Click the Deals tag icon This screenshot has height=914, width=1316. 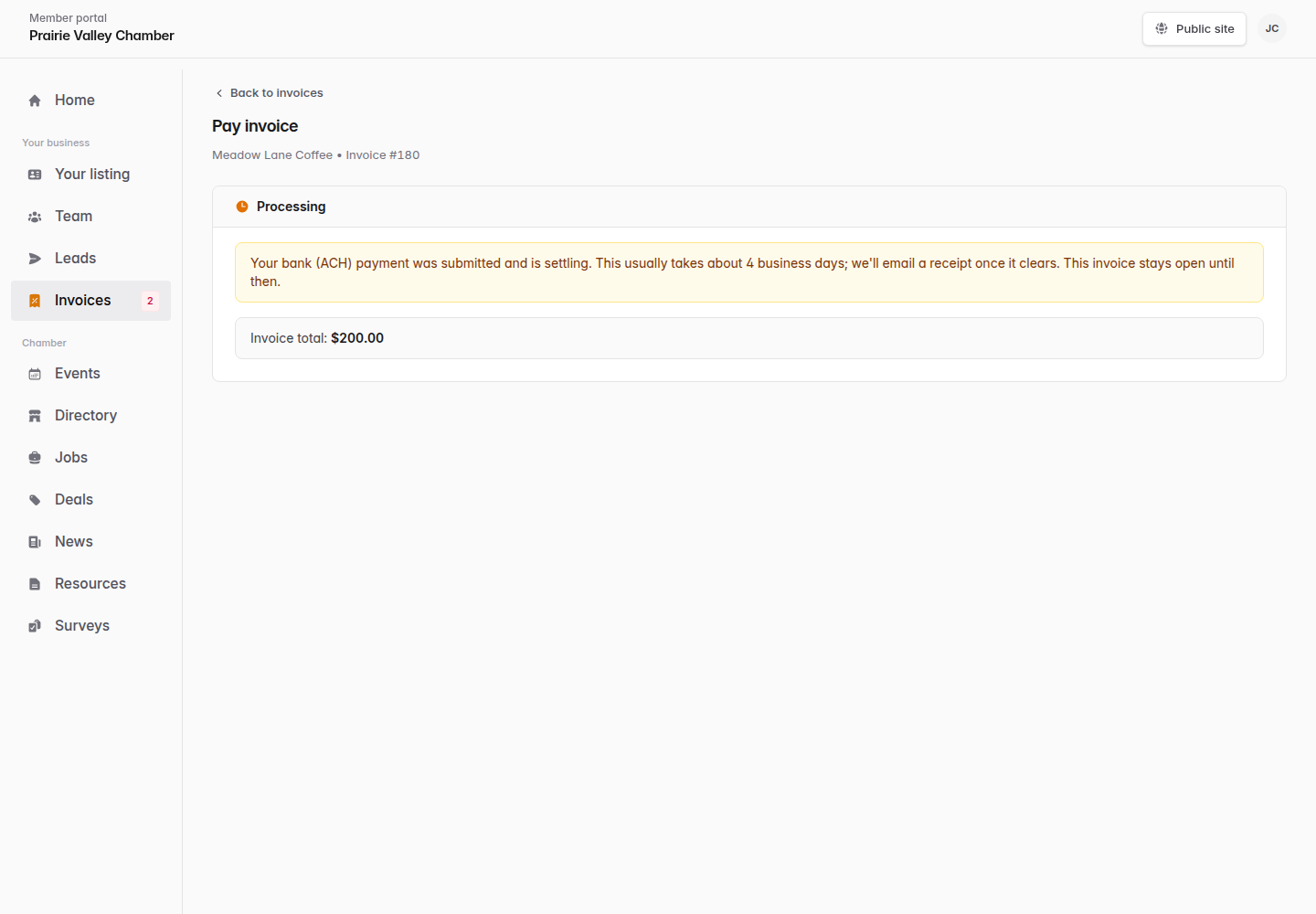[x=35, y=500]
